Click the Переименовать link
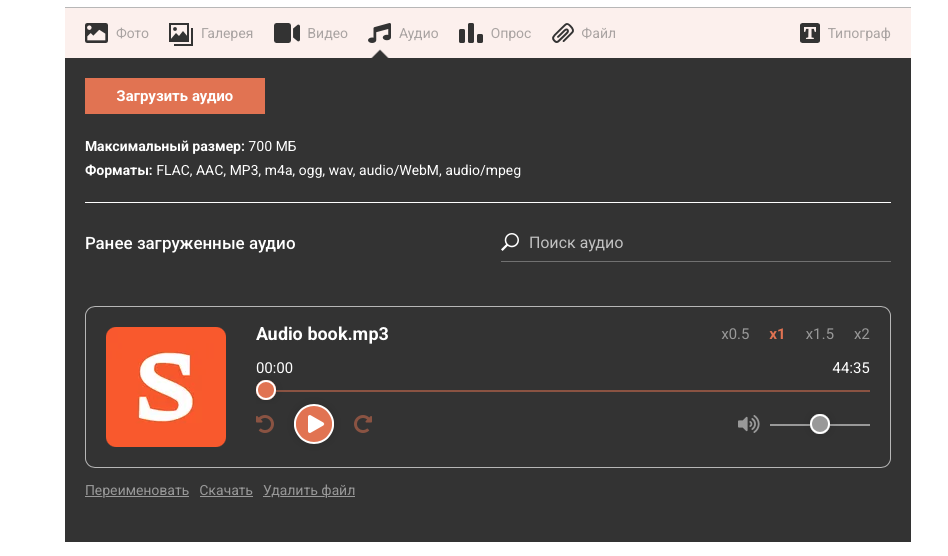Image resolution: width=948 pixels, height=556 pixels. coord(137,490)
